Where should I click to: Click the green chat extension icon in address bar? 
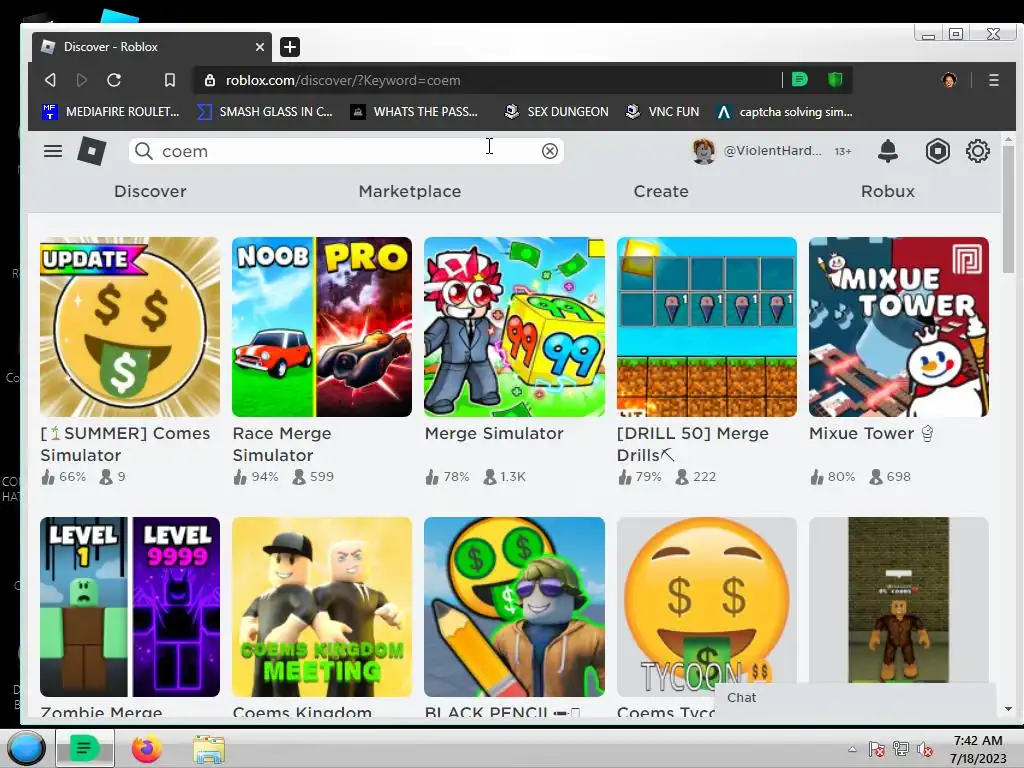(800, 80)
